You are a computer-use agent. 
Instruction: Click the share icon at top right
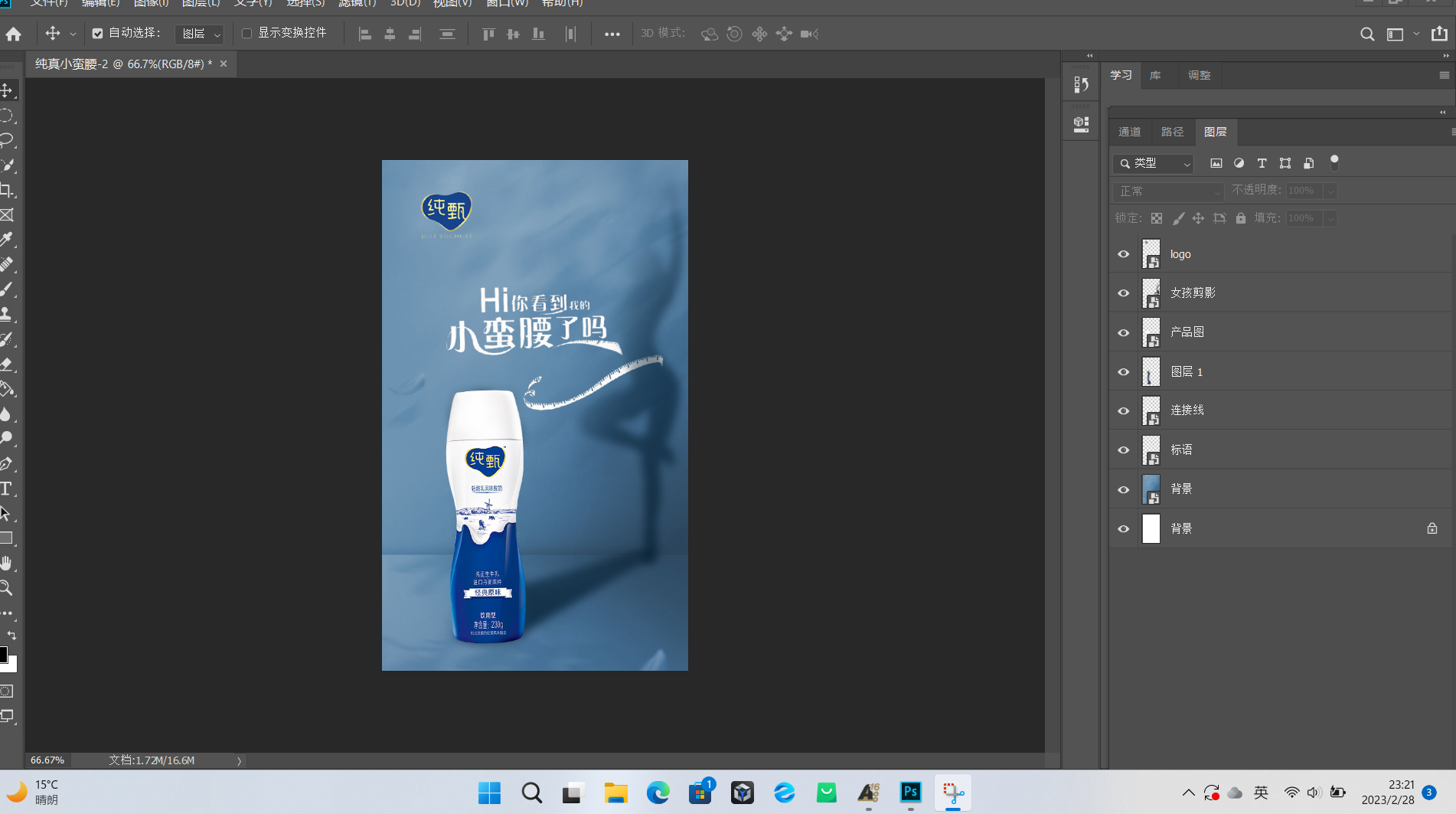click(x=1439, y=34)
